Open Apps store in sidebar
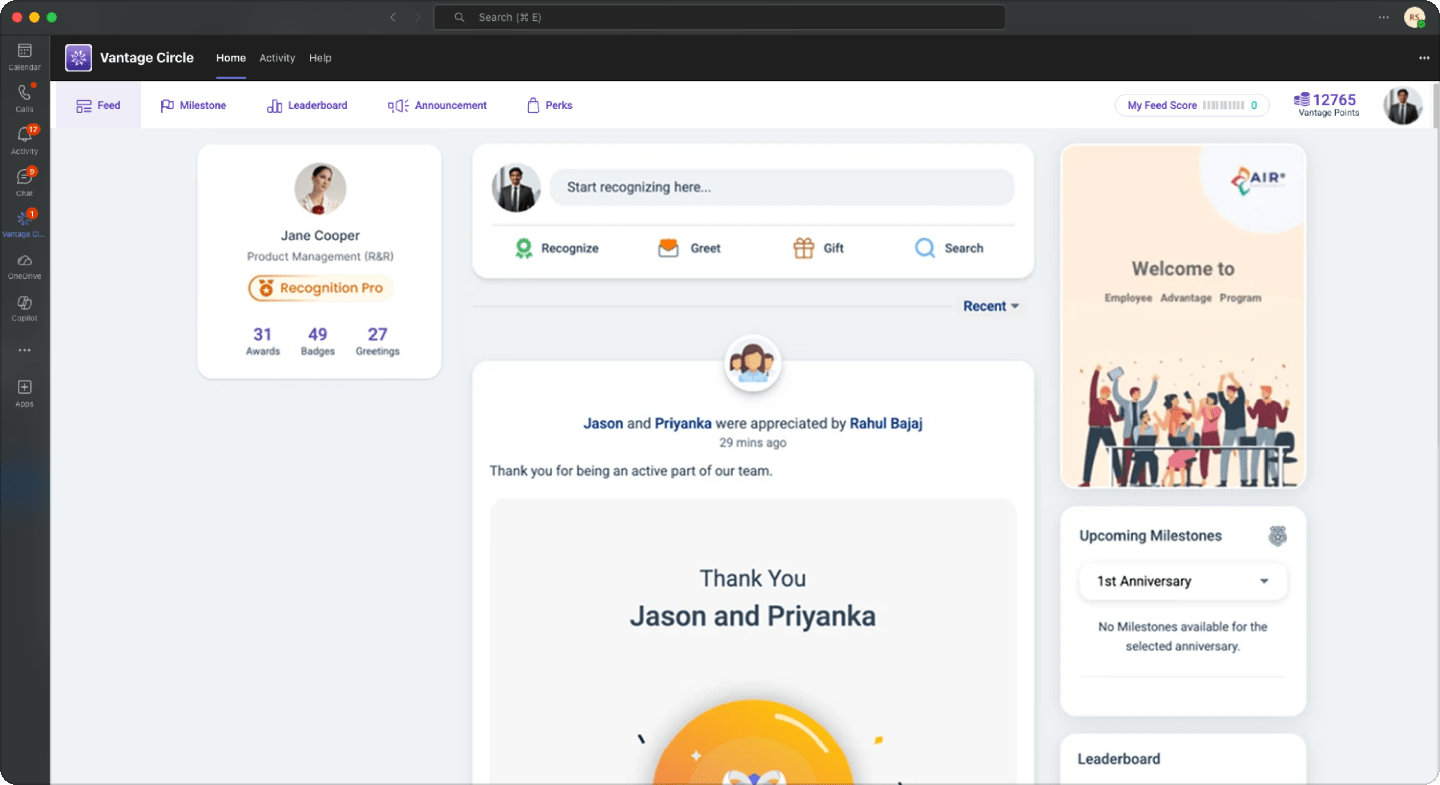 click(24, 393)
